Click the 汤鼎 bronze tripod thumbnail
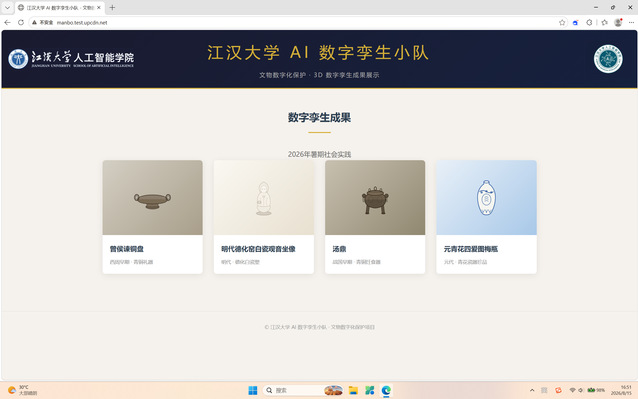Screen dimensions: 638x399 point(375,197)
